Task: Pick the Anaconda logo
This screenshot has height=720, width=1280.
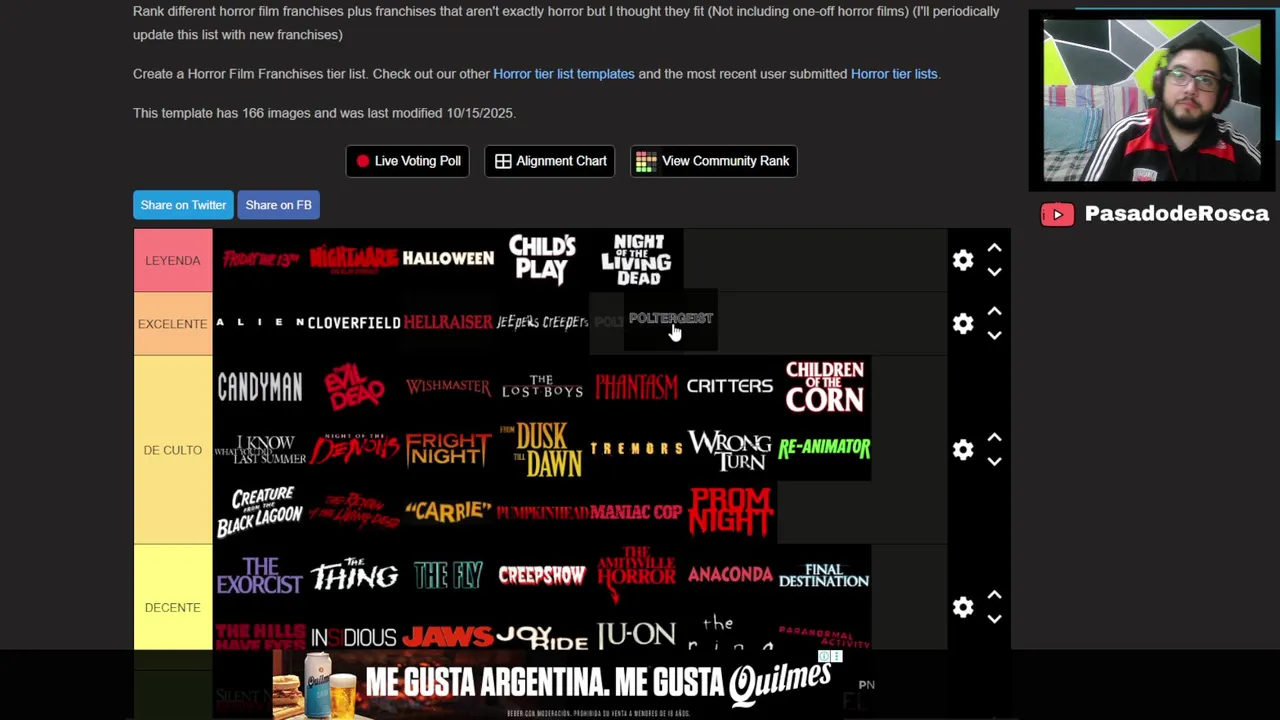Action: pos(730,576)
